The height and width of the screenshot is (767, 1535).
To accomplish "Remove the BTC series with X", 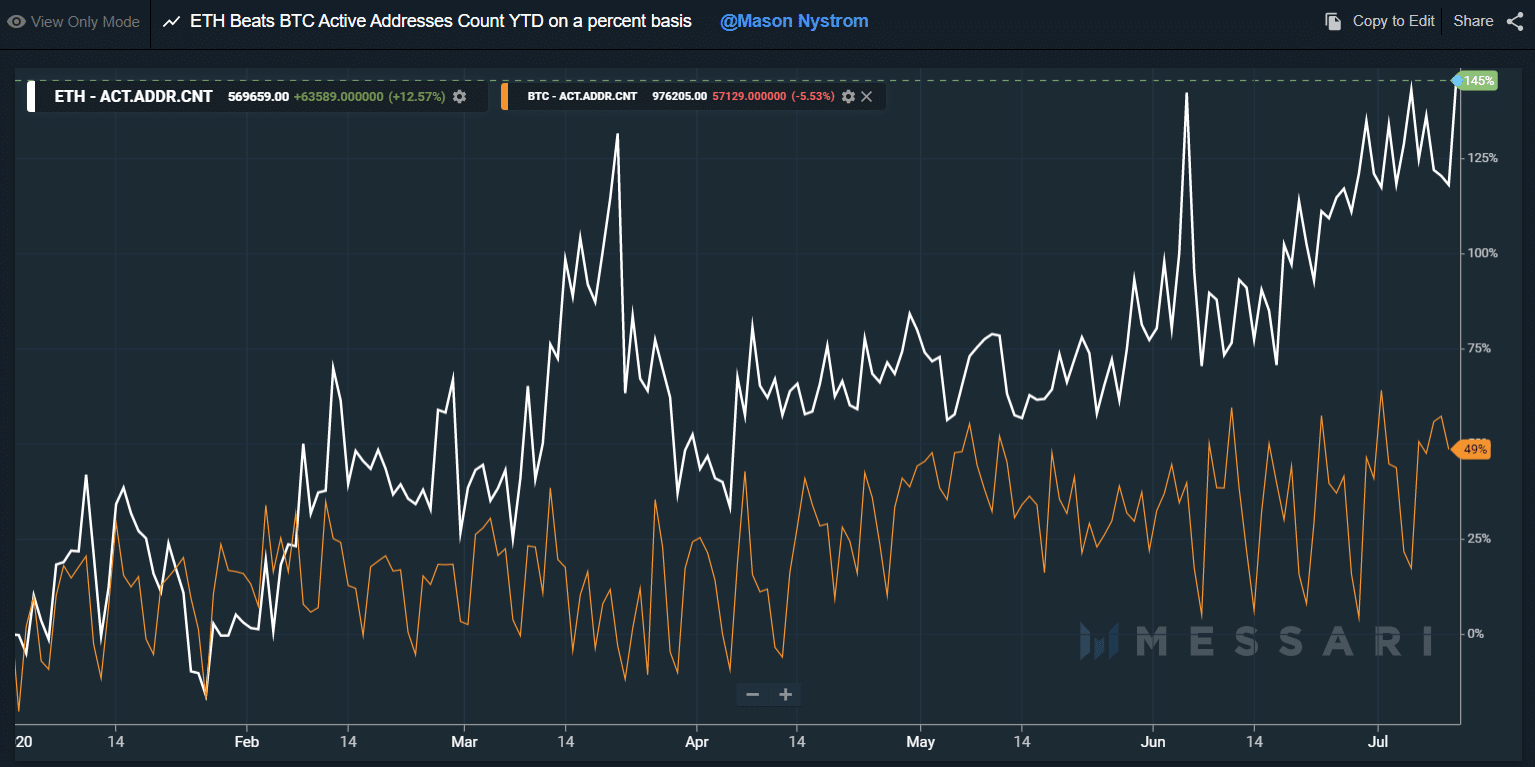I will (x=867, y=96).
